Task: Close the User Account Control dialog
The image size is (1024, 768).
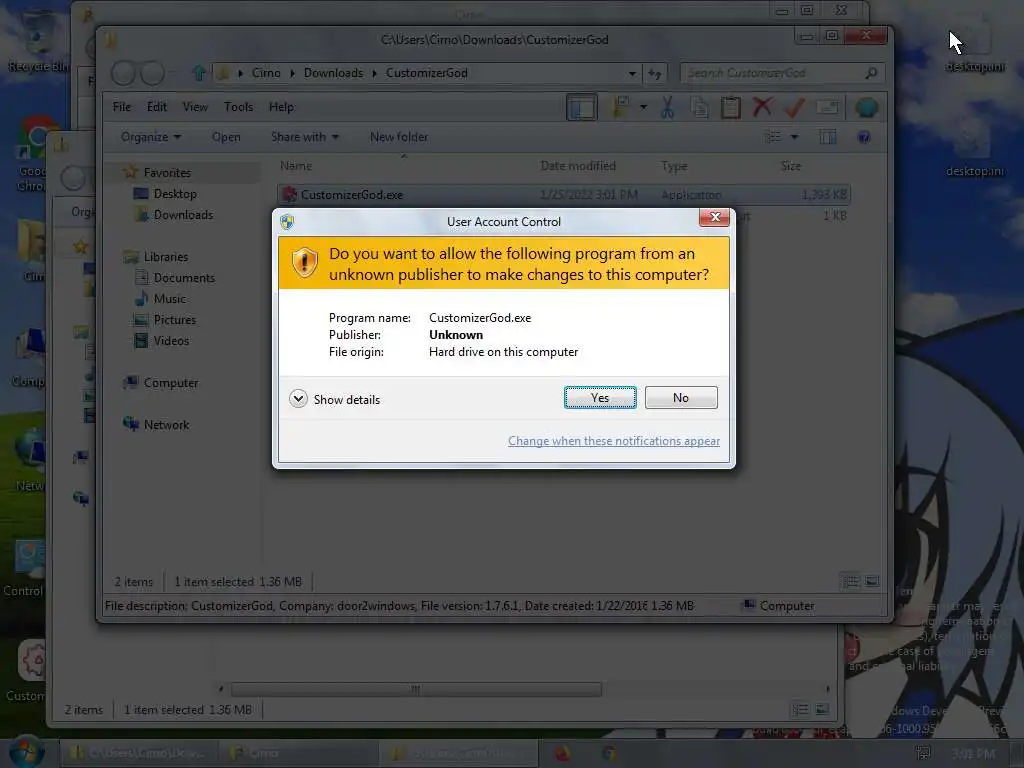Action: [714, 217]
